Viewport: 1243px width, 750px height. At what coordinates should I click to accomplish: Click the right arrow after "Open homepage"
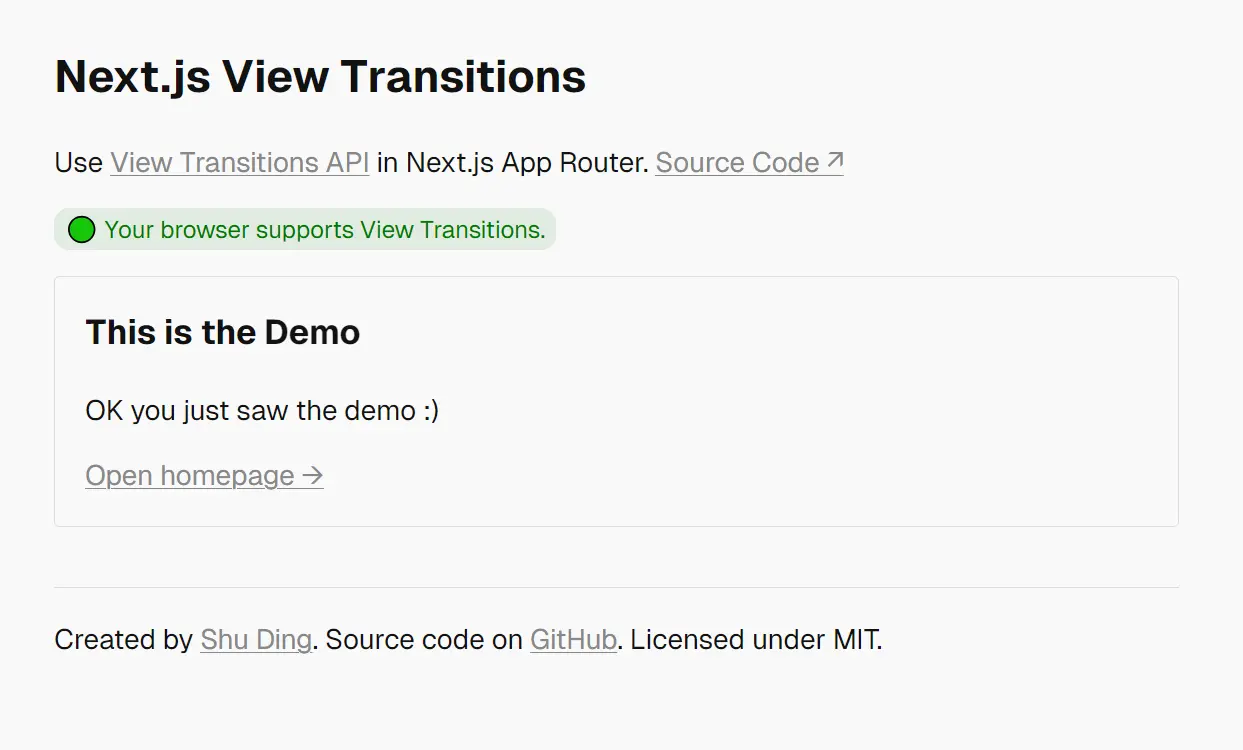(x=313, y=476)
